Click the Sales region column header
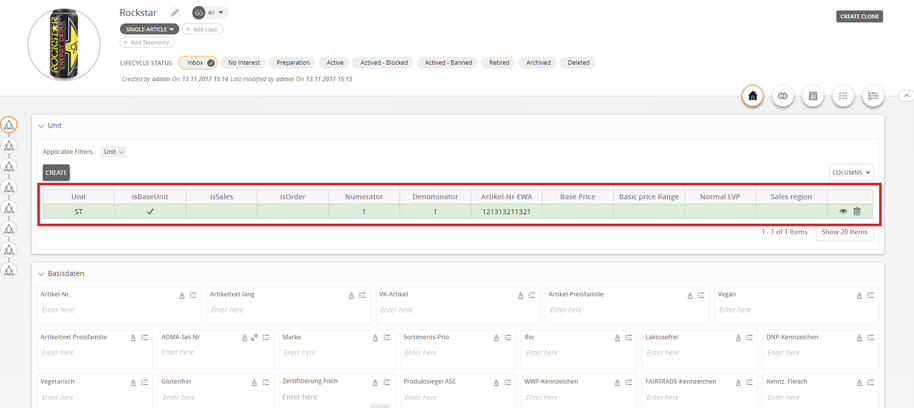The image size is (914, 408). [x=791, y=197]
